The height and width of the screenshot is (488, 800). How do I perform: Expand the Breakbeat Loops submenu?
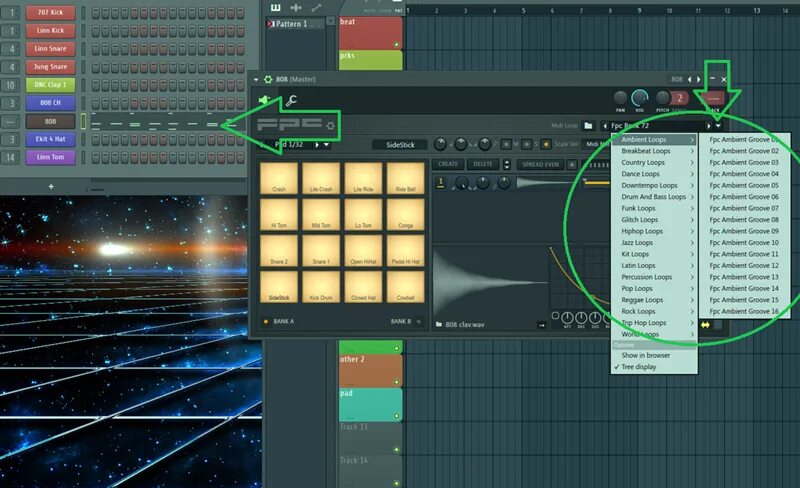pyautogui.click(x=655, y=151)
